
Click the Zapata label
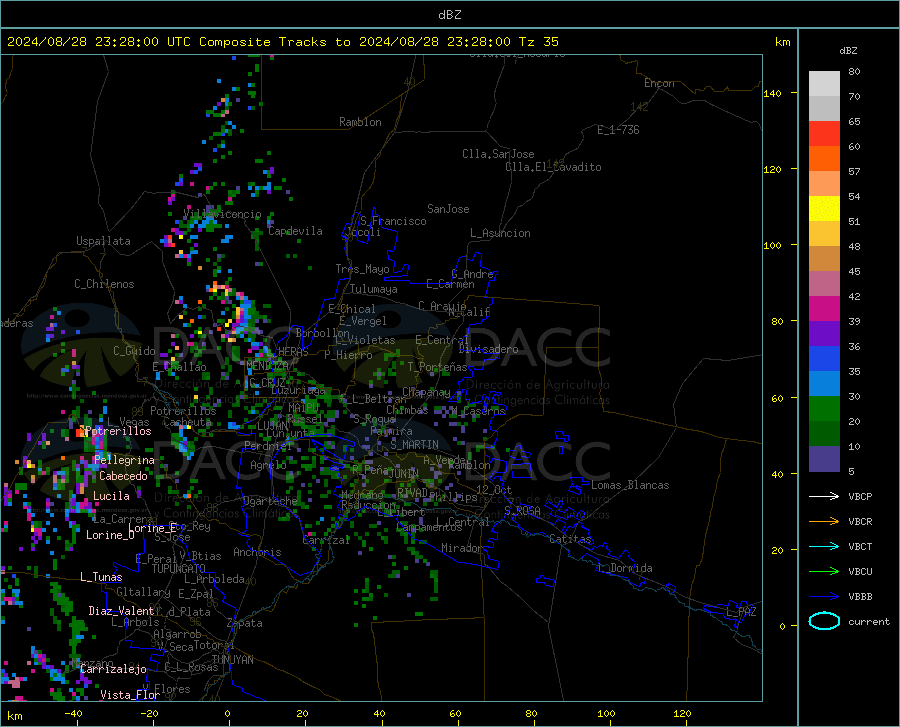[x=245, y=623]
